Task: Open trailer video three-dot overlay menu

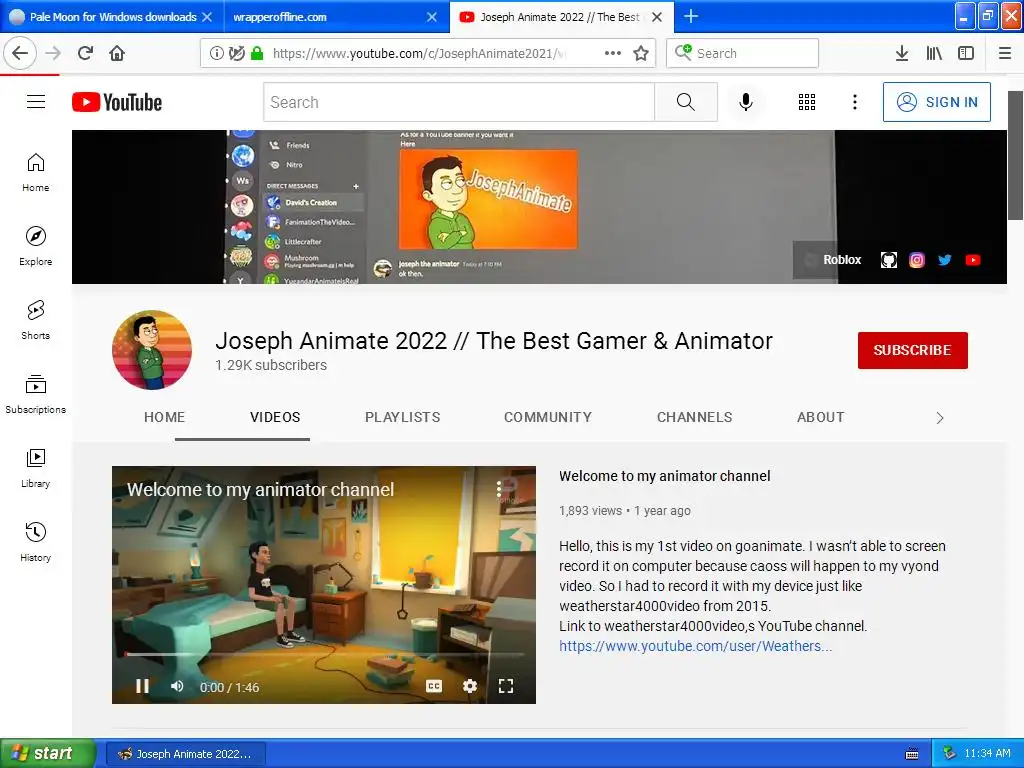Action: coord(499,488)
